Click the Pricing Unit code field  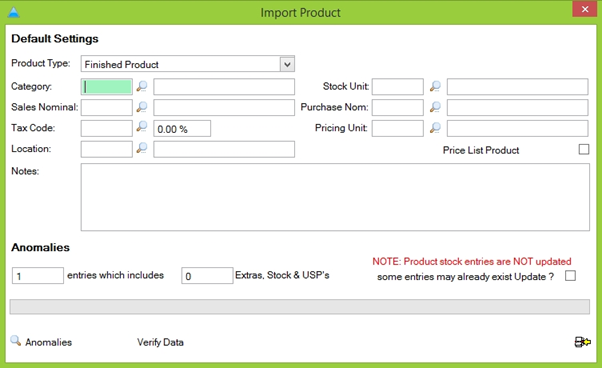click(x=398, y=128)
